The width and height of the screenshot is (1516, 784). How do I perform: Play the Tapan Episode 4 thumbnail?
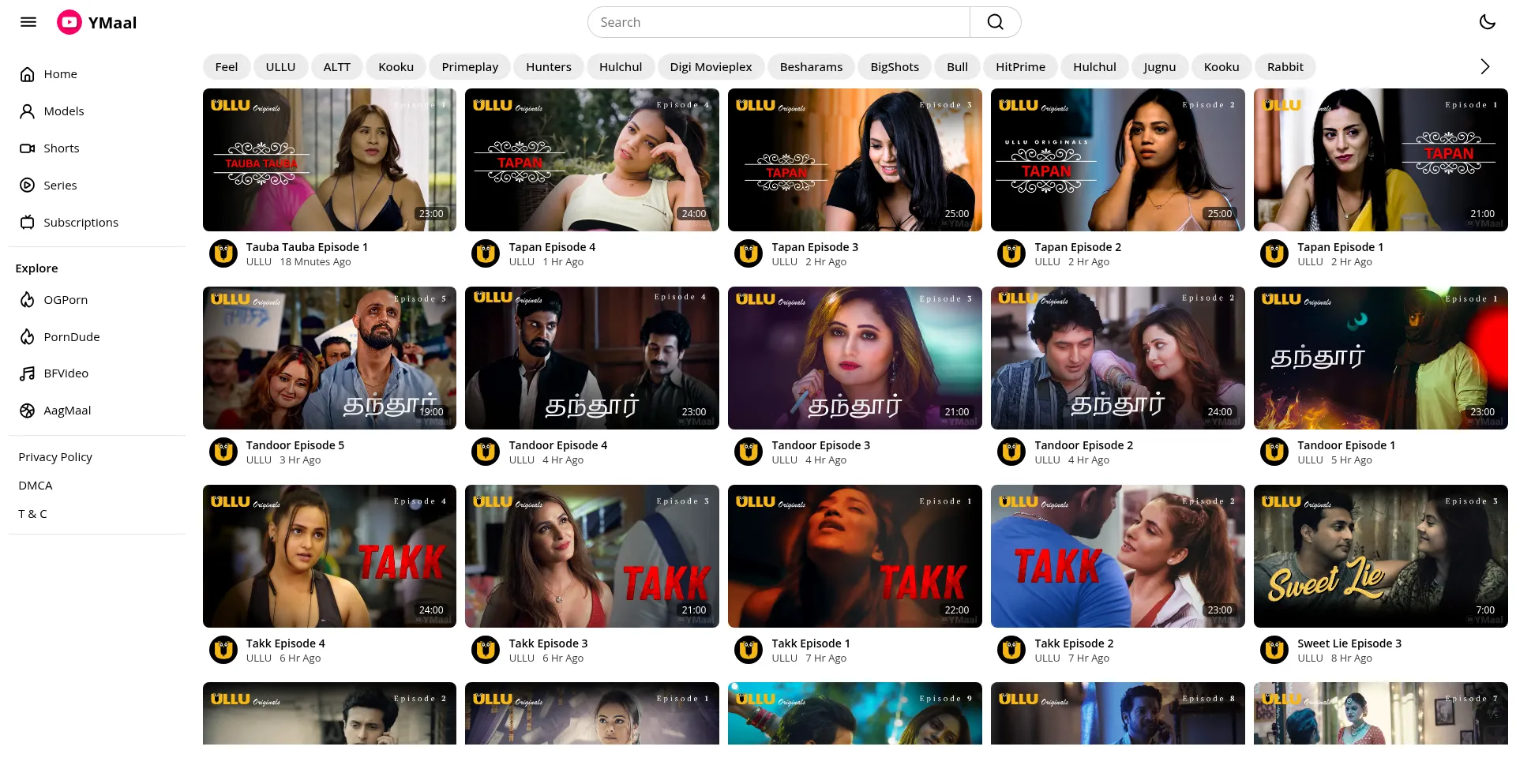pos(591,159)
